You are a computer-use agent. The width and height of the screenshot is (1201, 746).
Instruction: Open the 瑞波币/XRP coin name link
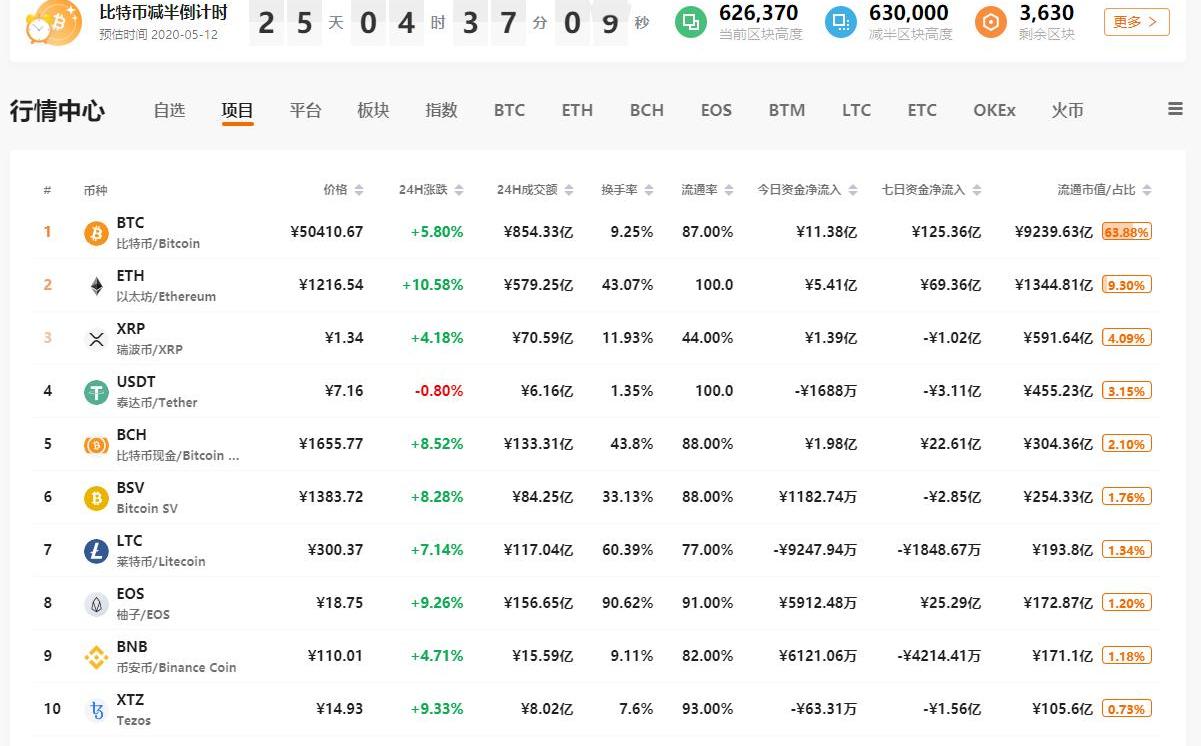[150, 349]
